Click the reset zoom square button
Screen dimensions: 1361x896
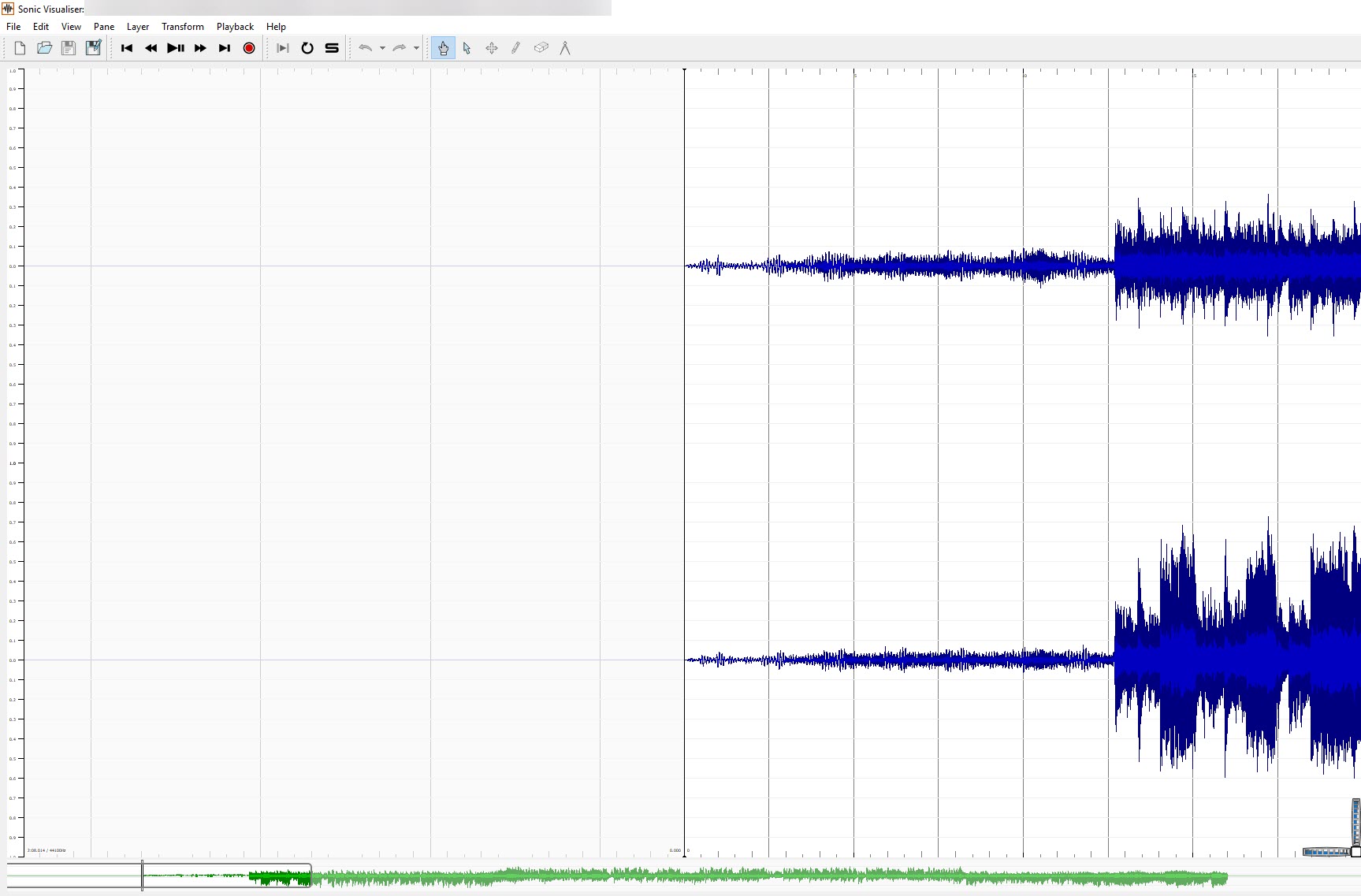click(x=1355, y=852)
